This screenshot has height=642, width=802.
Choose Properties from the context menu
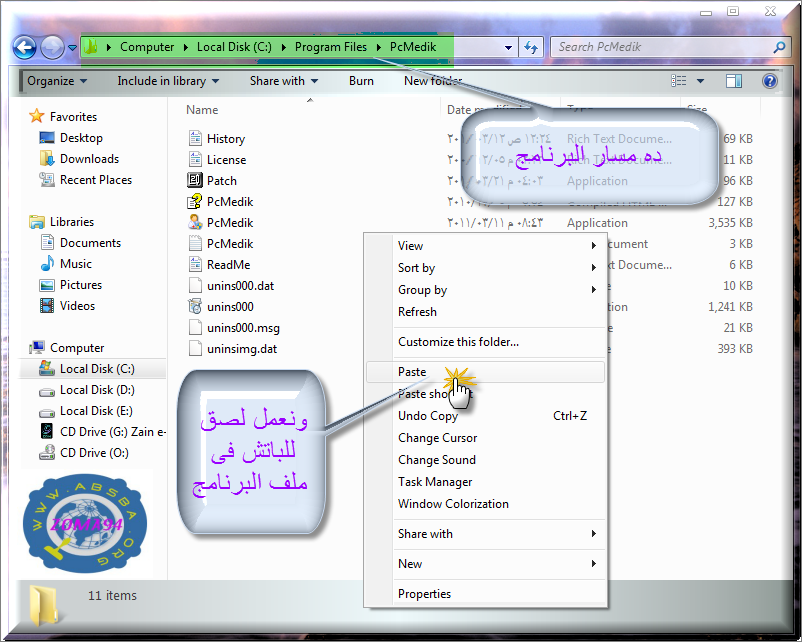click(485, 594)
